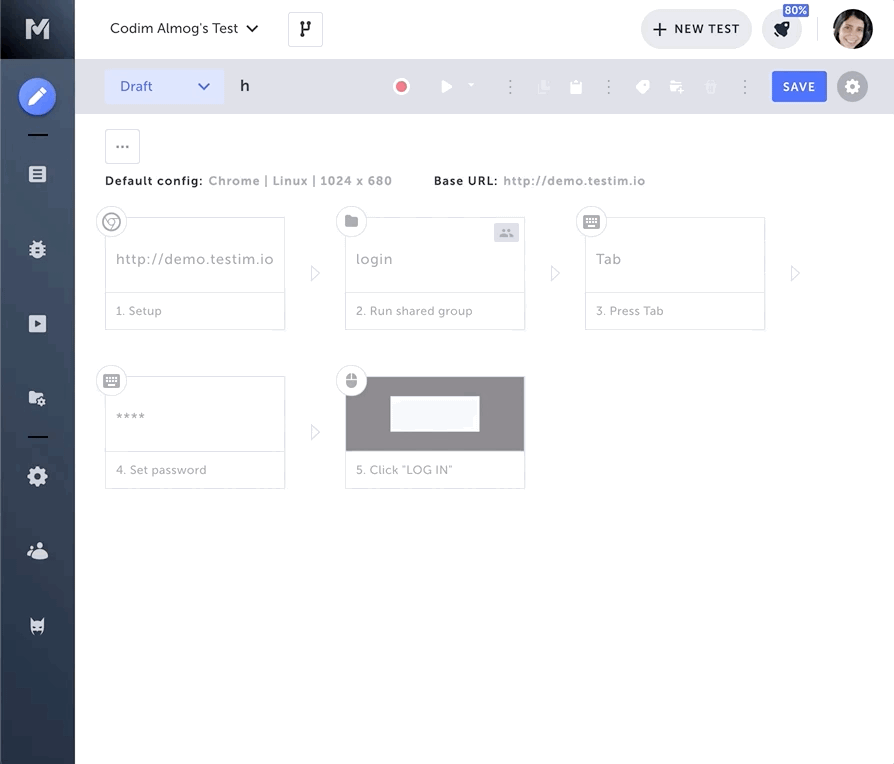Click the Chrome default config link
The width and height of the screenshot is (894, 764).
[x=234, y=181]
